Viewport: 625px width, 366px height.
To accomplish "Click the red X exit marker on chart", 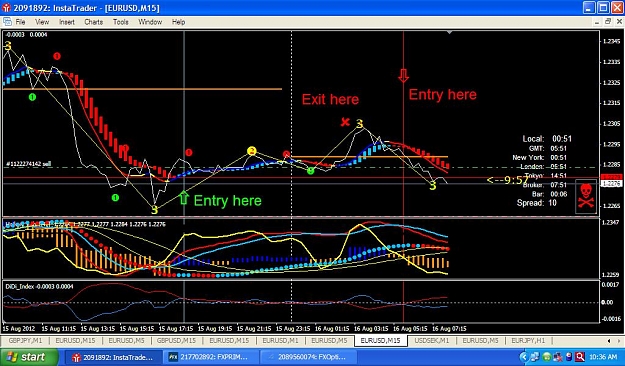I will [x=345, y=122].
